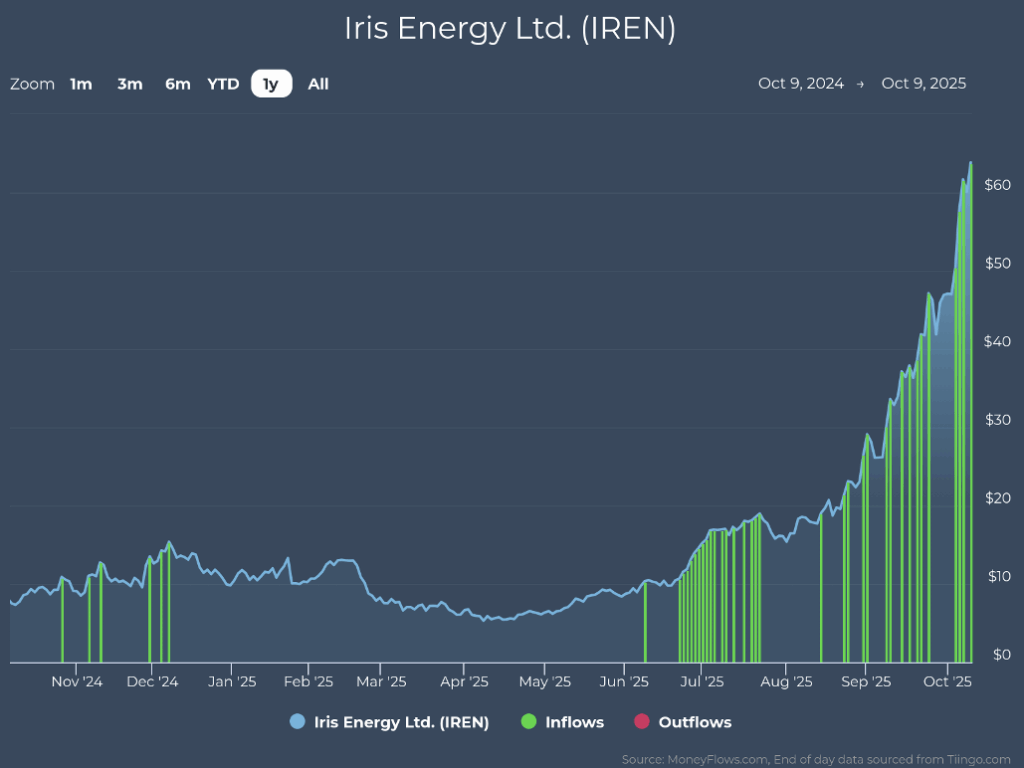1024x768 pixels.
Task: Click the Jun '25 axis label
Action: pos(624,682)
